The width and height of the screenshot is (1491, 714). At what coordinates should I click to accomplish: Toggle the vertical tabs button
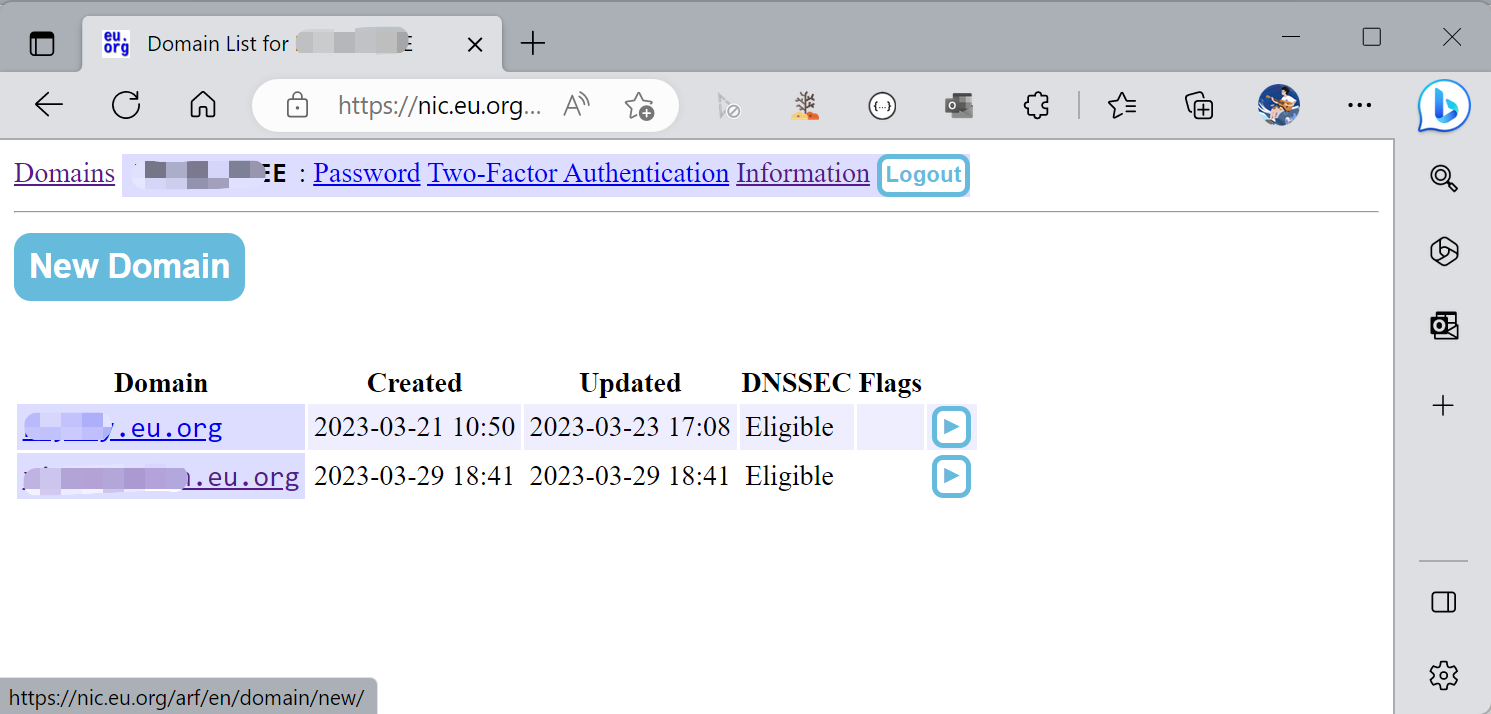click(x=42, y=44)
